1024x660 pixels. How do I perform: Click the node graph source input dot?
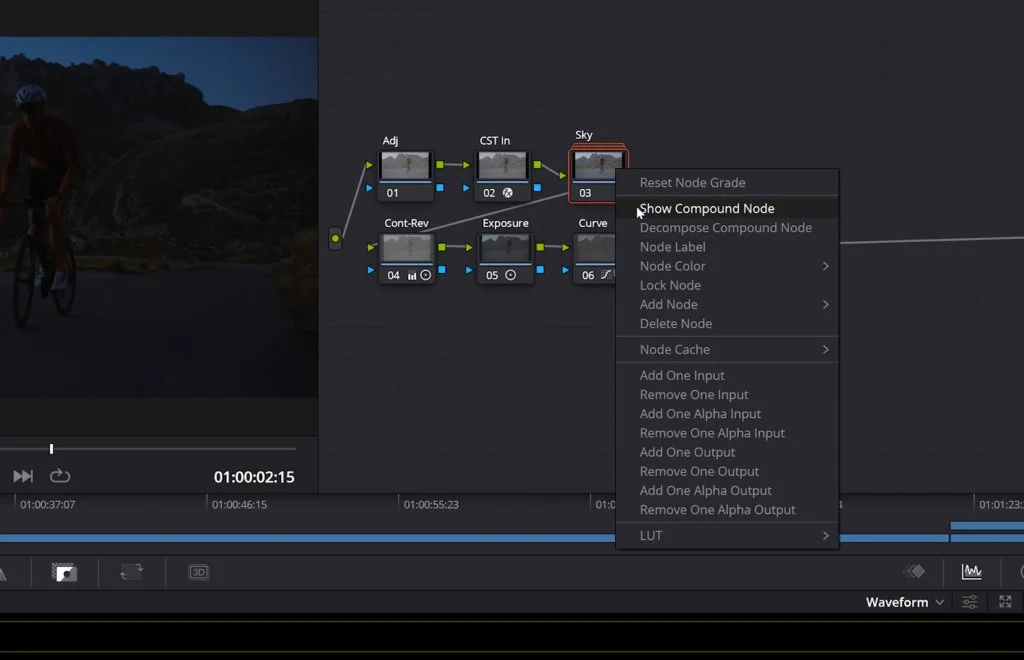[335, 239]
